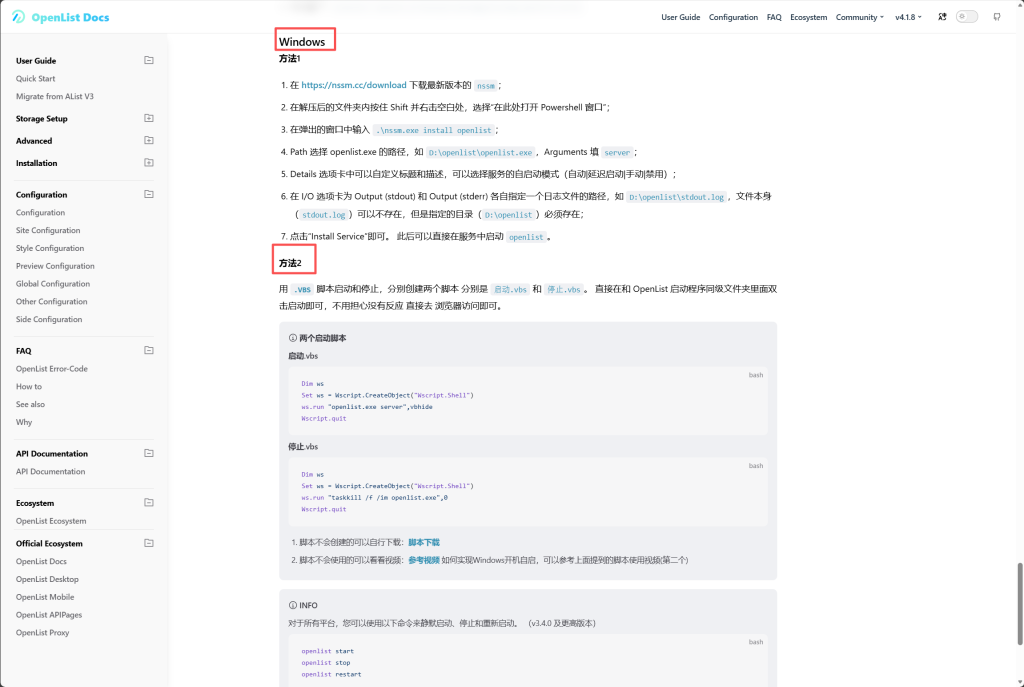Click the FAQ section folder icon

[149, 351]
